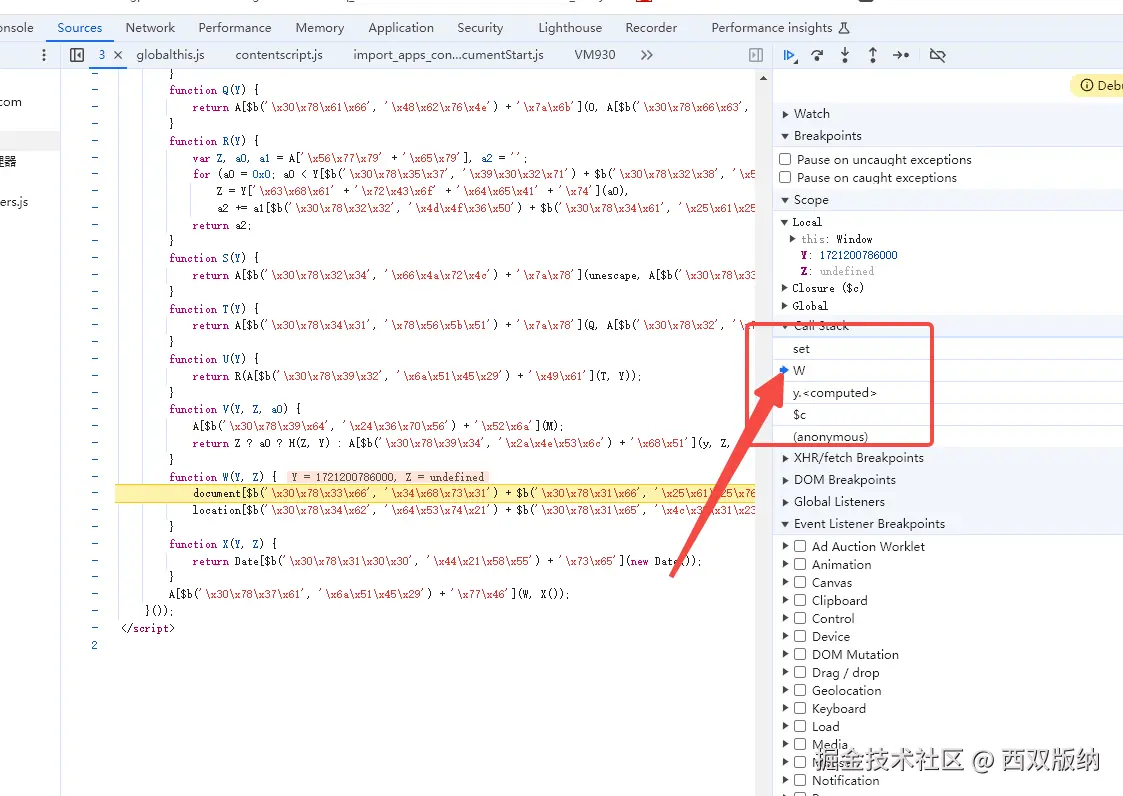Open Performance insights flask icon
The image size is (1123, 796).
(x=844, y=28)
